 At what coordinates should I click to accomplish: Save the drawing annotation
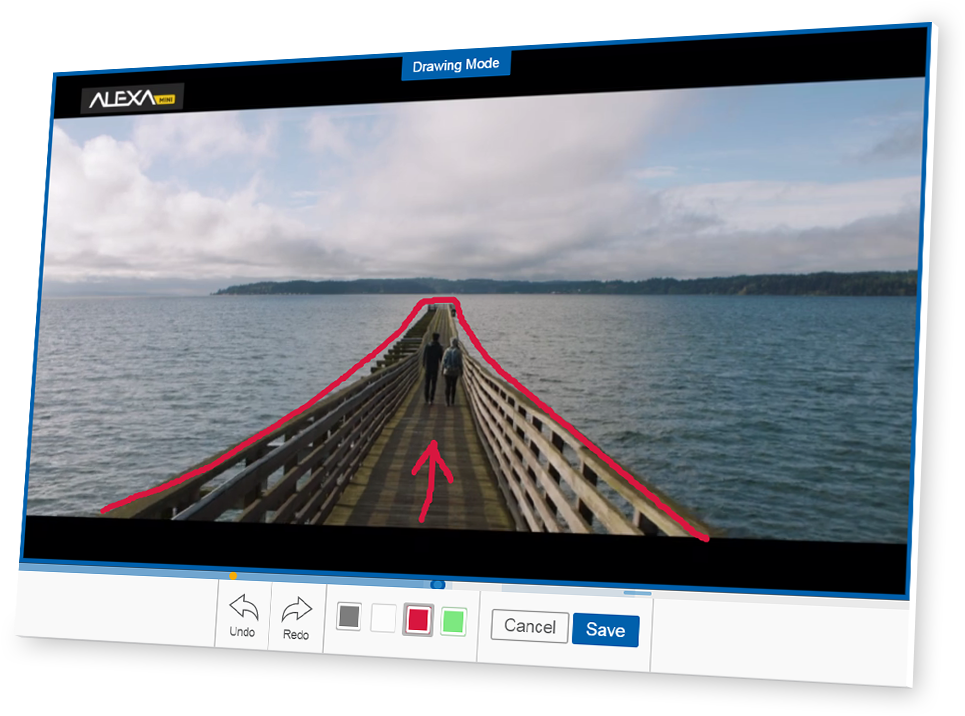tap(605, 630)
